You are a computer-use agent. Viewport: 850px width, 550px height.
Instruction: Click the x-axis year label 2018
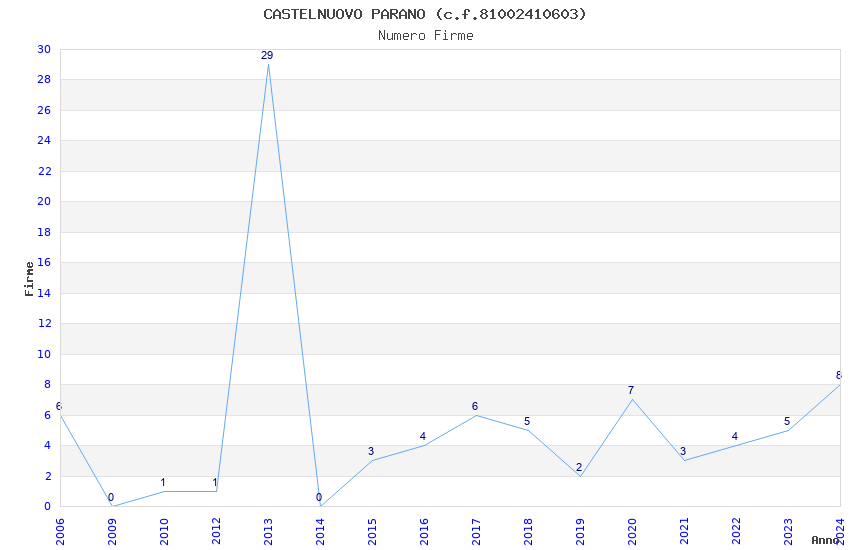click(x=529, y=532)
